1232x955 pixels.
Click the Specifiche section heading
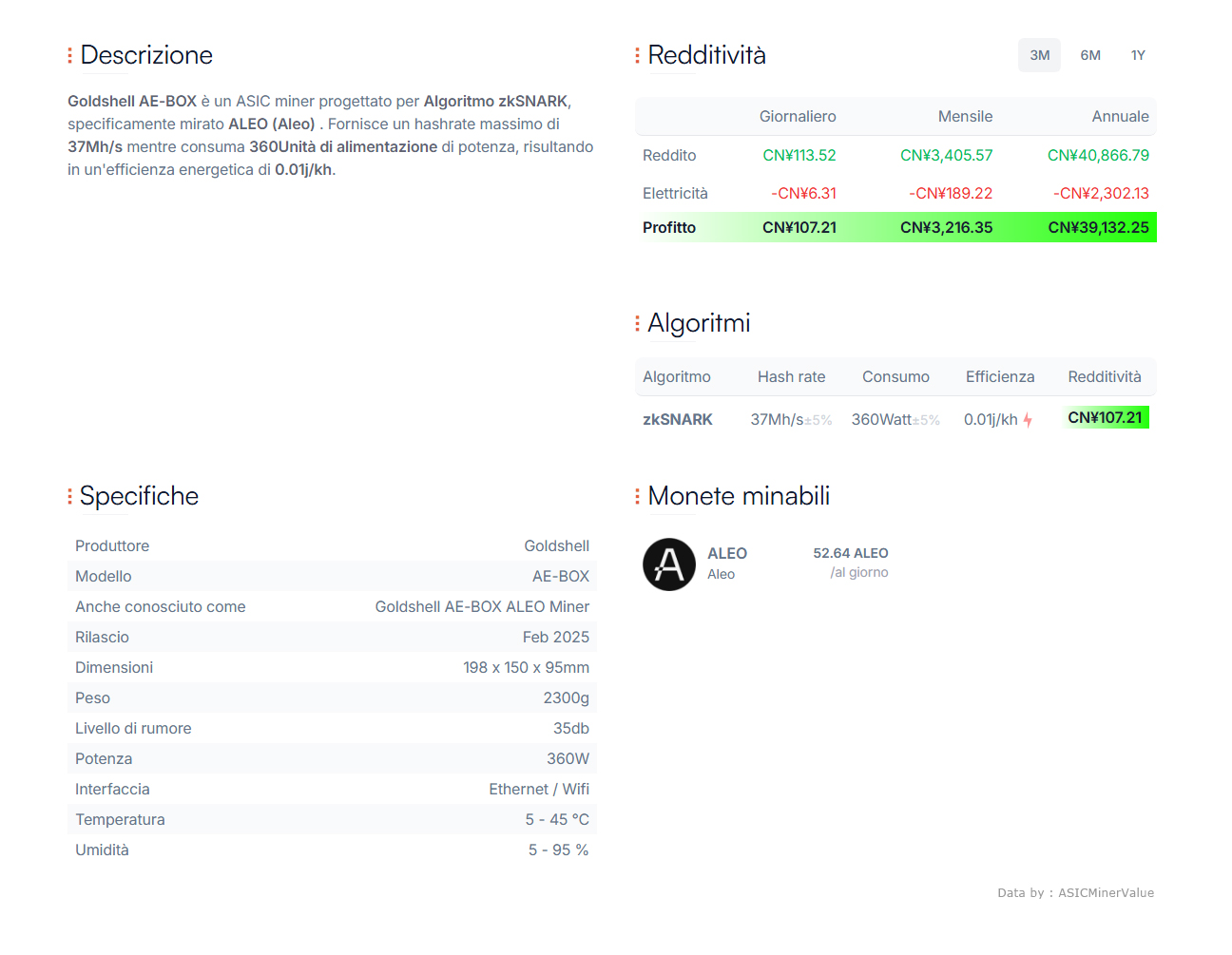click(139, 496)
